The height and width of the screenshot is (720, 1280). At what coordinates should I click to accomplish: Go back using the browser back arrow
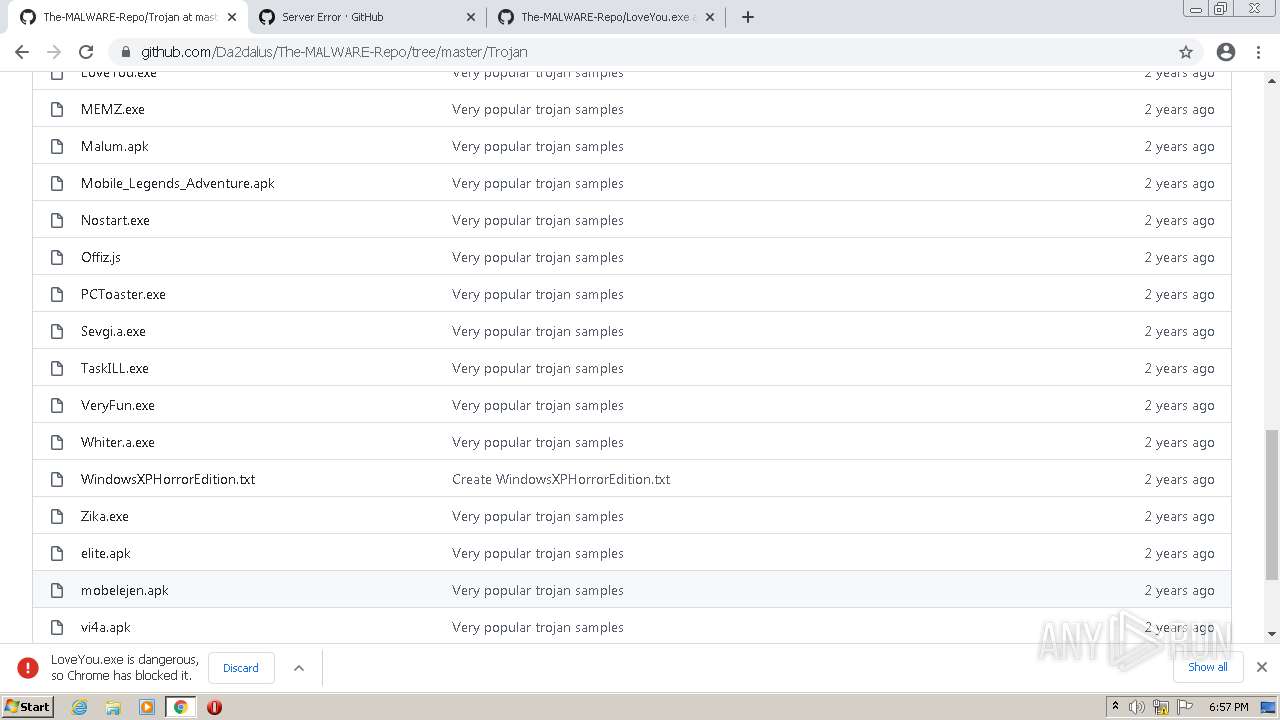coord(22,52)
